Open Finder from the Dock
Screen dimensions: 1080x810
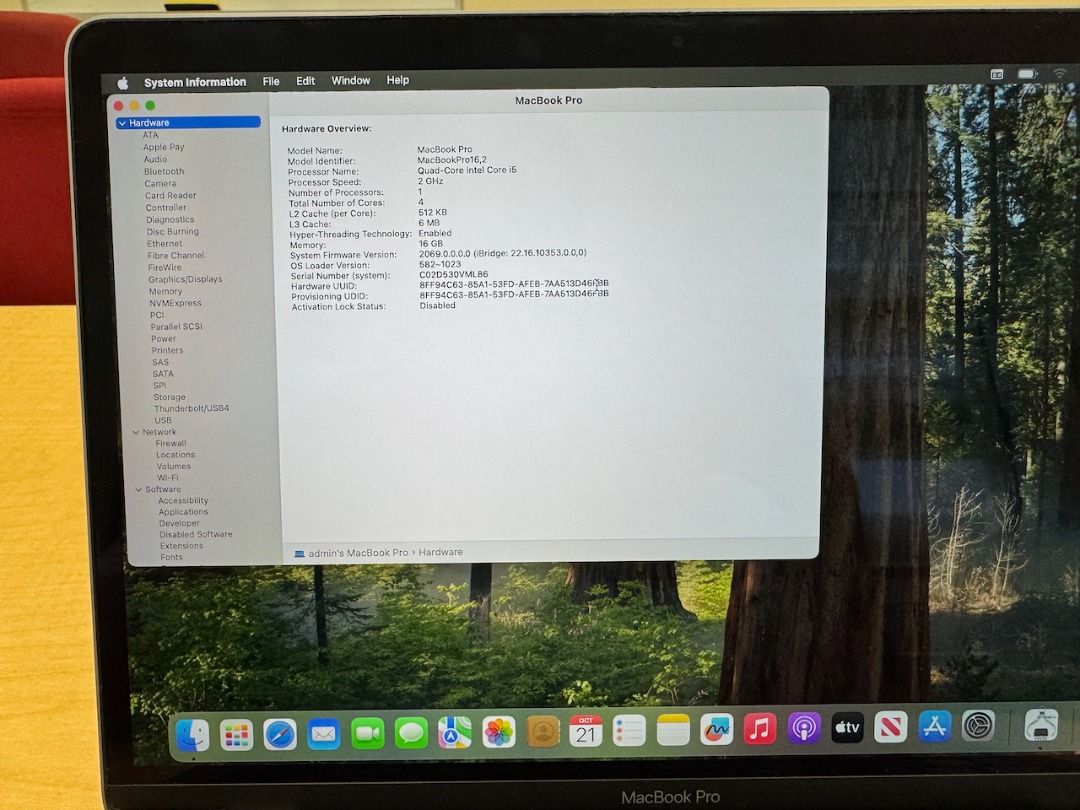coord(193,734)
